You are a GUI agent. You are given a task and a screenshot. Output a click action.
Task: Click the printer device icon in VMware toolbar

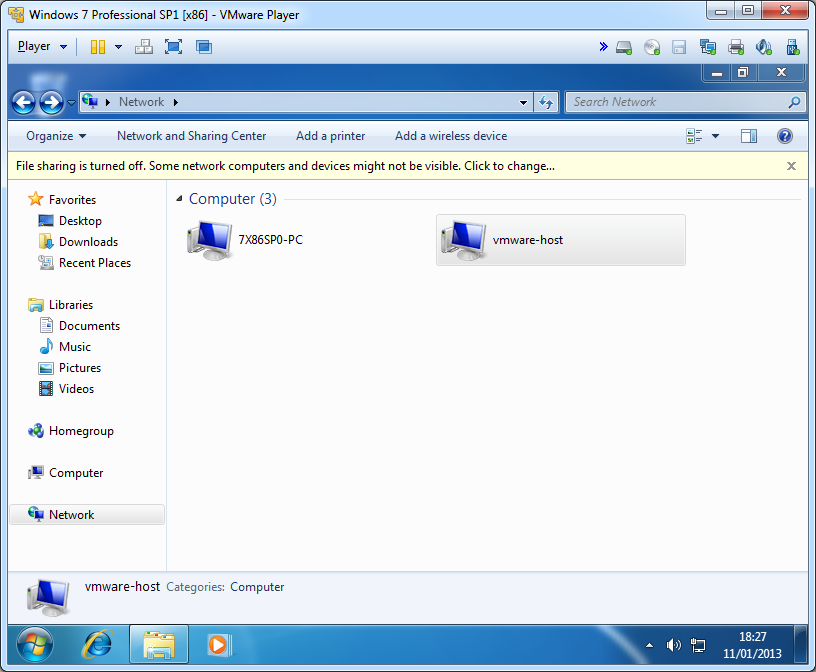point(736,47)
